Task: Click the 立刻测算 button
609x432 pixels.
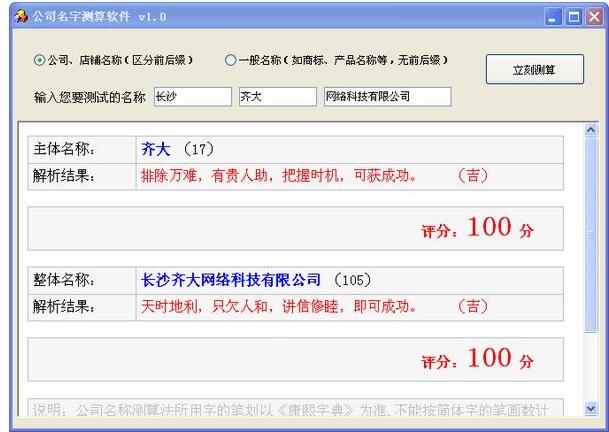Action: coord(534,70)
